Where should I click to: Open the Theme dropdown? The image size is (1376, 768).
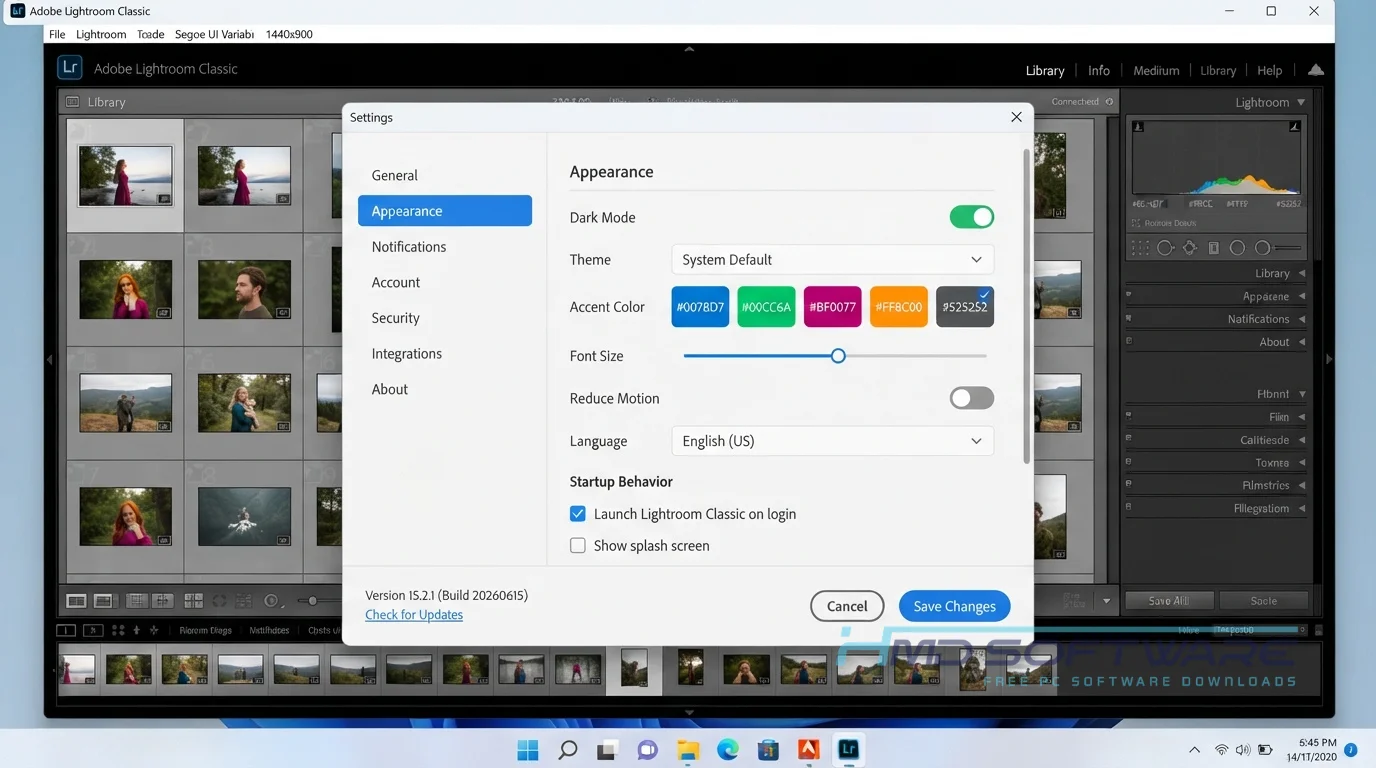coord(833,260)
